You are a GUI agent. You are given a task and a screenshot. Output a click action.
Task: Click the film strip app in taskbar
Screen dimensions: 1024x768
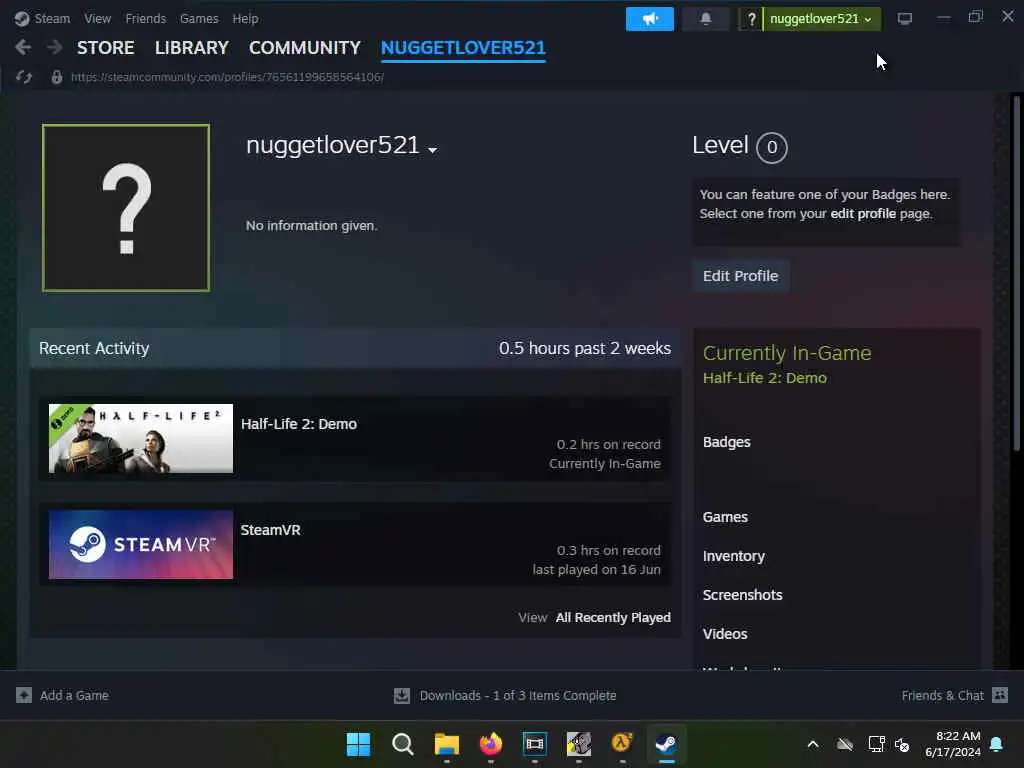(x=535, y=744)
